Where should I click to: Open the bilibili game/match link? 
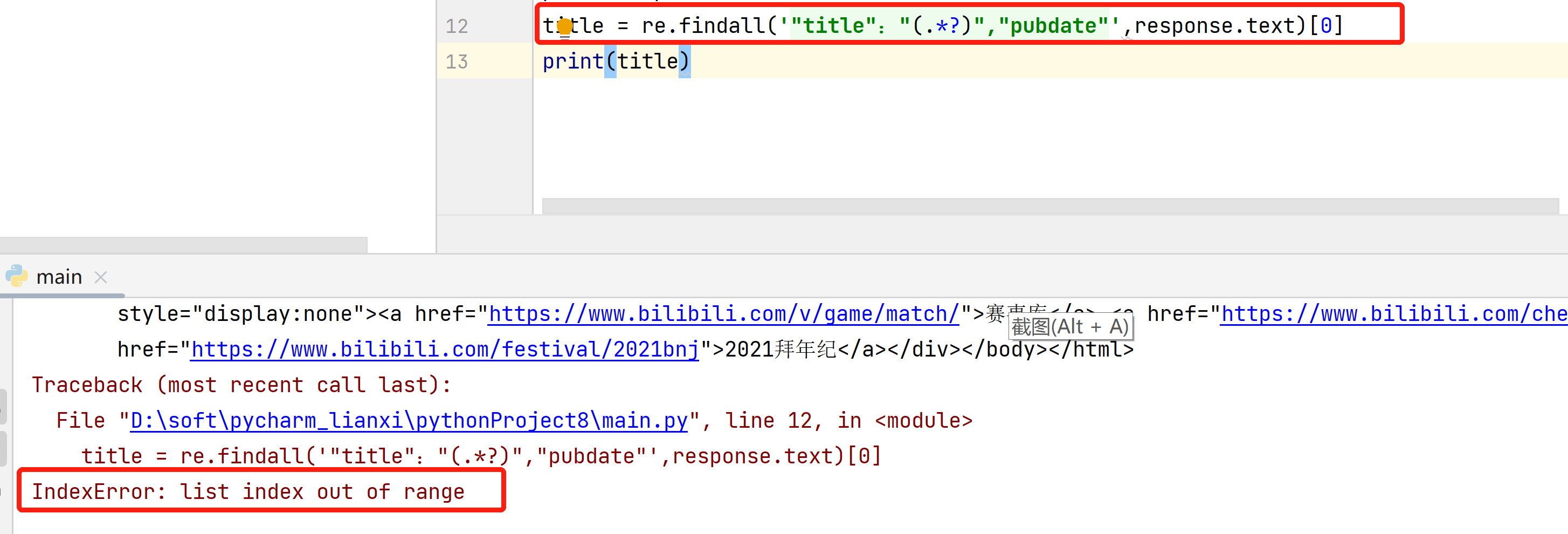pos(723,313)
